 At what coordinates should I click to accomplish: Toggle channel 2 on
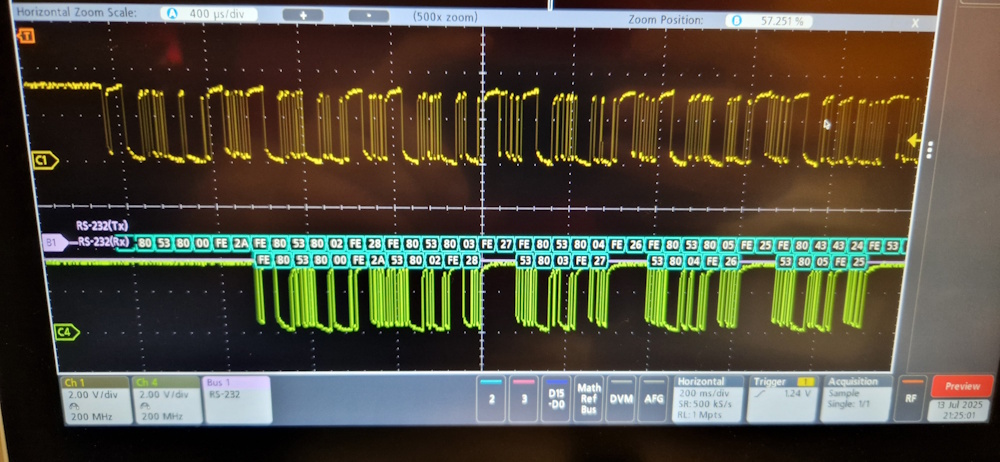(x=491, y=398)
